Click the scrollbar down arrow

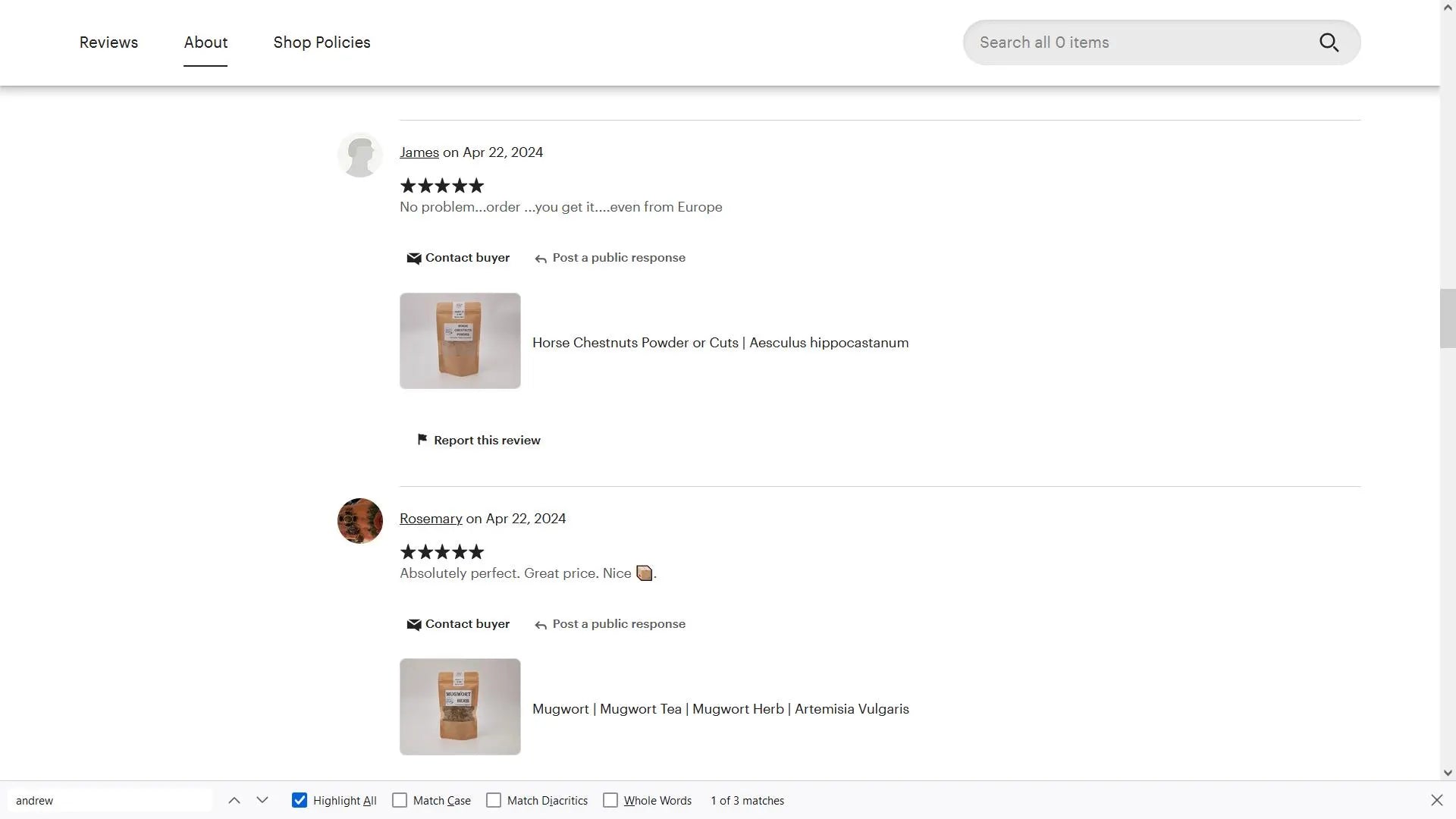coord(1448,773)
